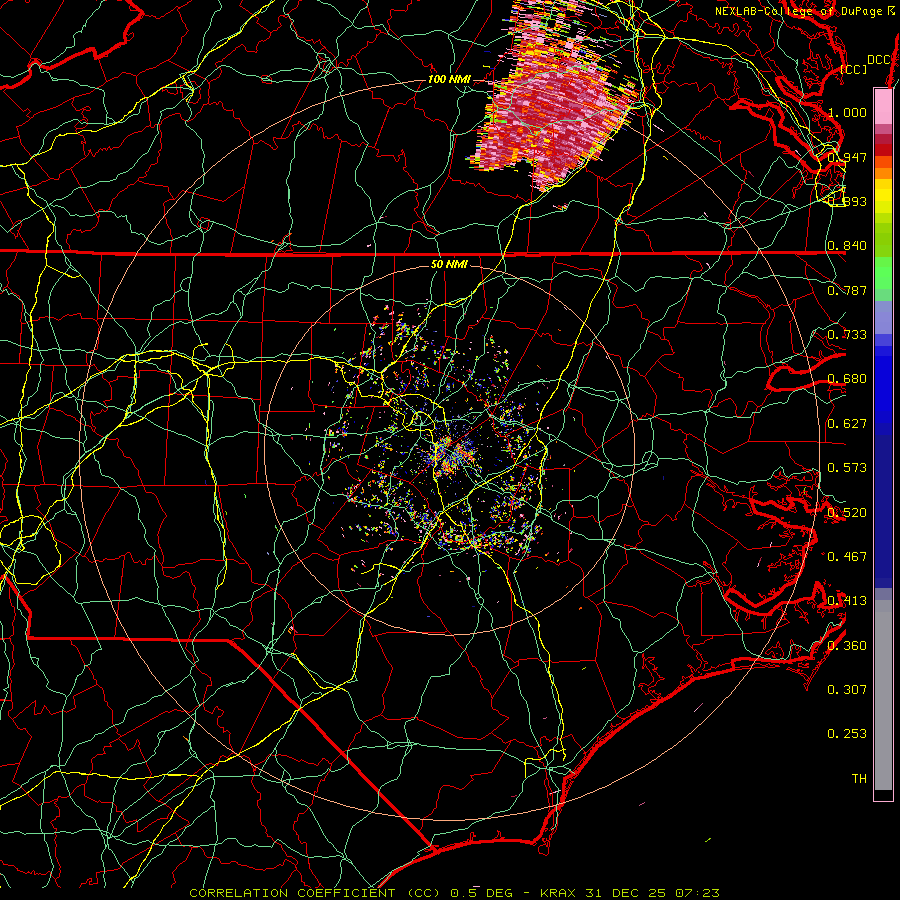Click the 0.467 legend value
The width and height of the screenshot is (900, 900).
pyautogui.click(x=847, y=556)
